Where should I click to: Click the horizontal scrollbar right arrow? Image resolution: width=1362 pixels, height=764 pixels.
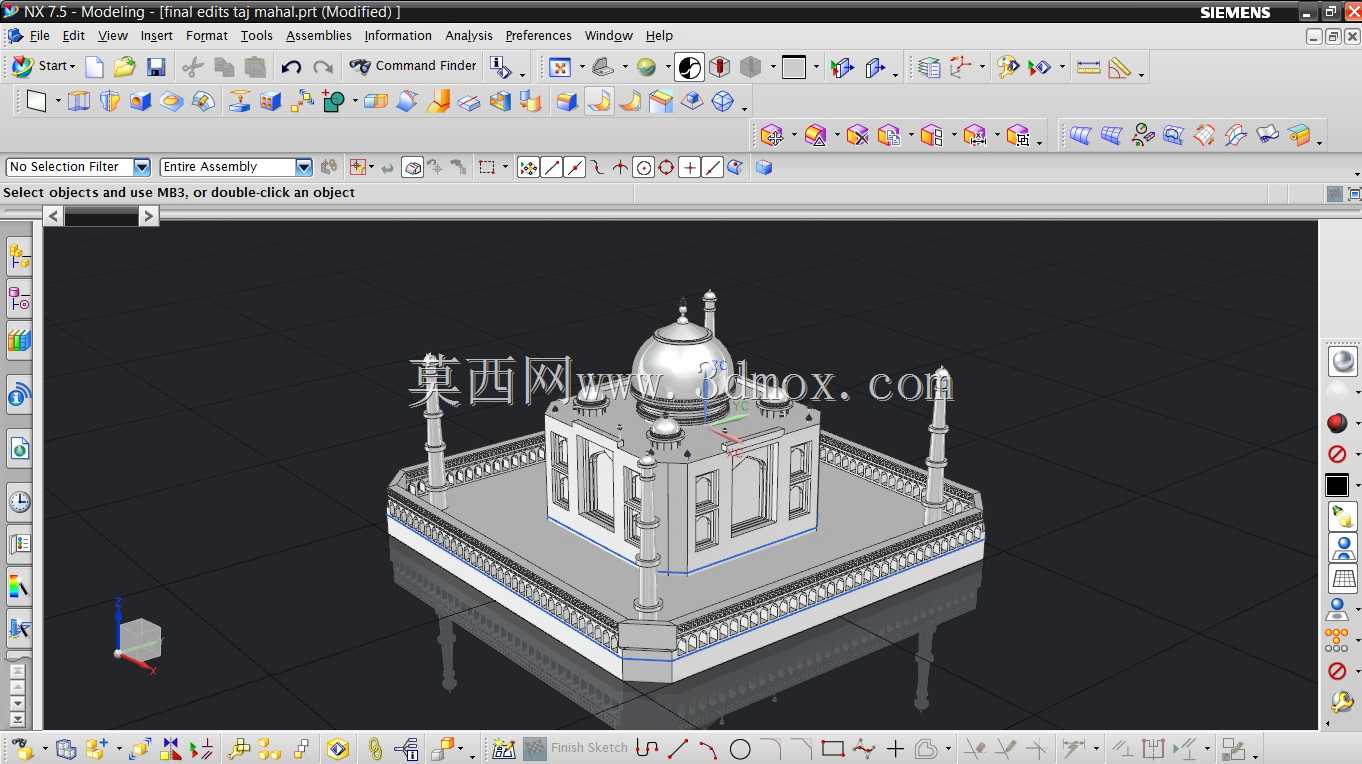(x=149, y=216)
